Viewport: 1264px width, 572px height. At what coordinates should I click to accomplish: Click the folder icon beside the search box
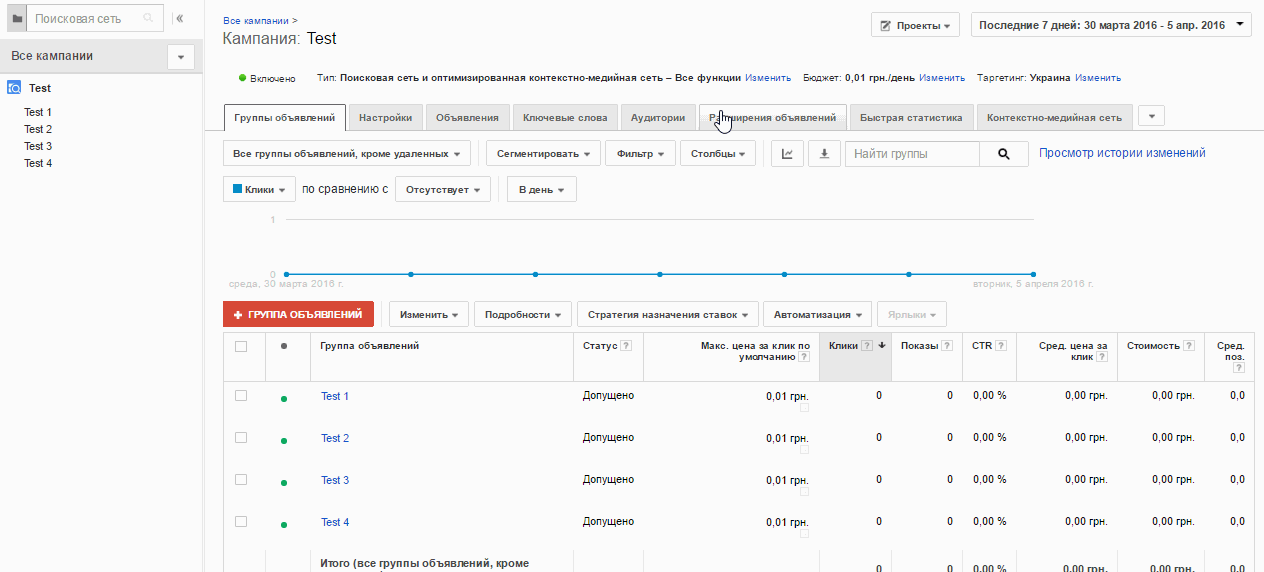point(17,18)
